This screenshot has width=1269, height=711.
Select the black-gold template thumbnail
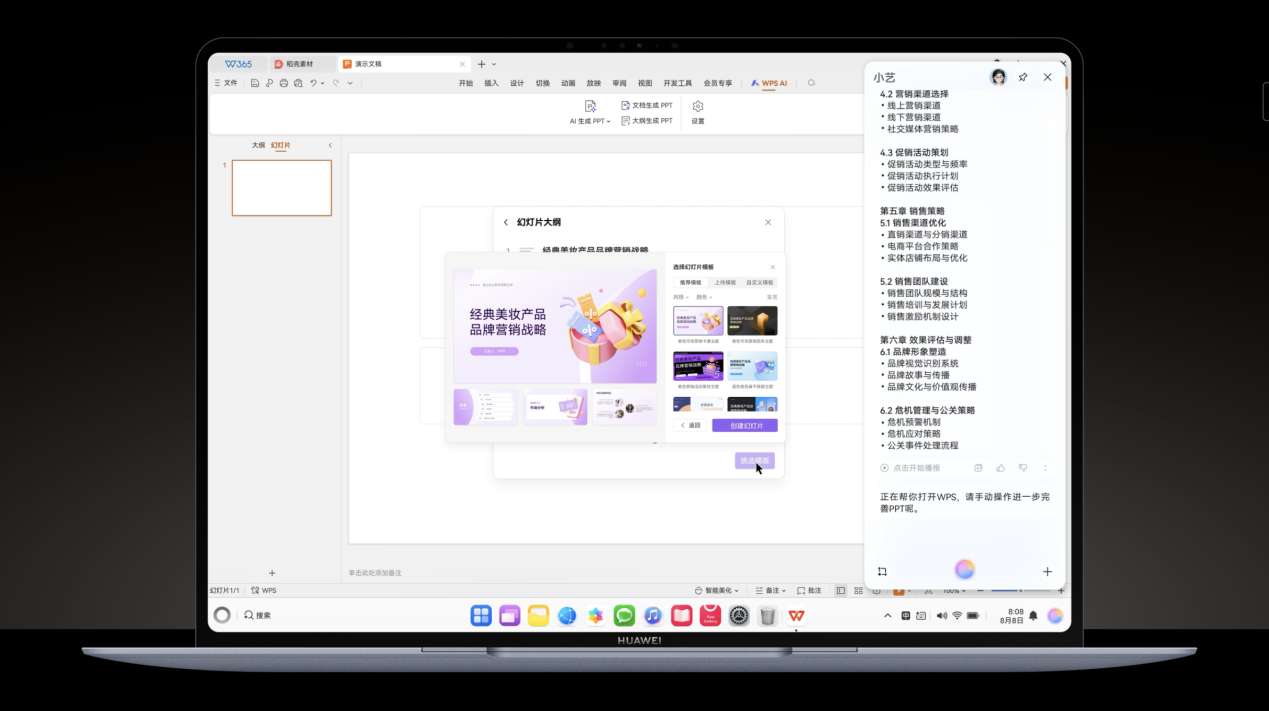pos(752,321)
